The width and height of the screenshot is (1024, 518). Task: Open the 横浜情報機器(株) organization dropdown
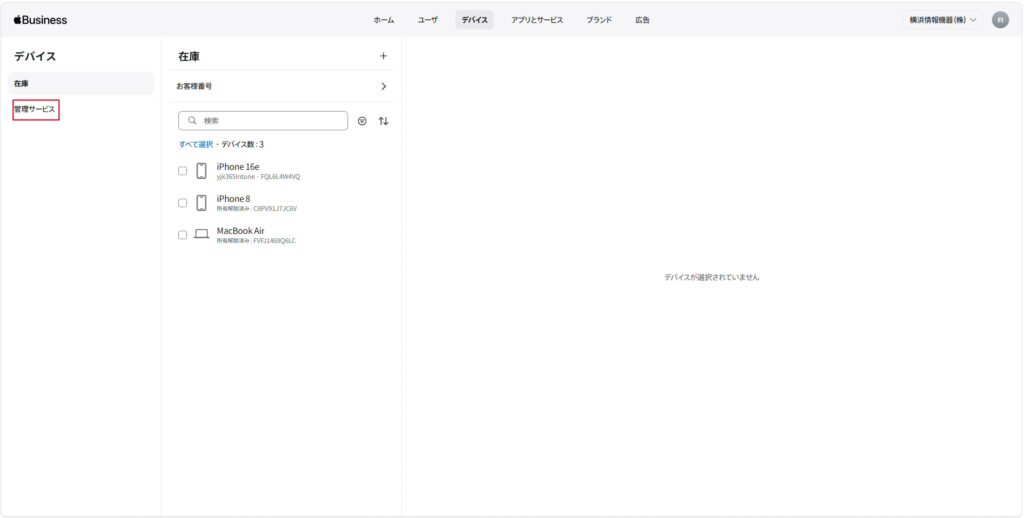coord(942,20)
